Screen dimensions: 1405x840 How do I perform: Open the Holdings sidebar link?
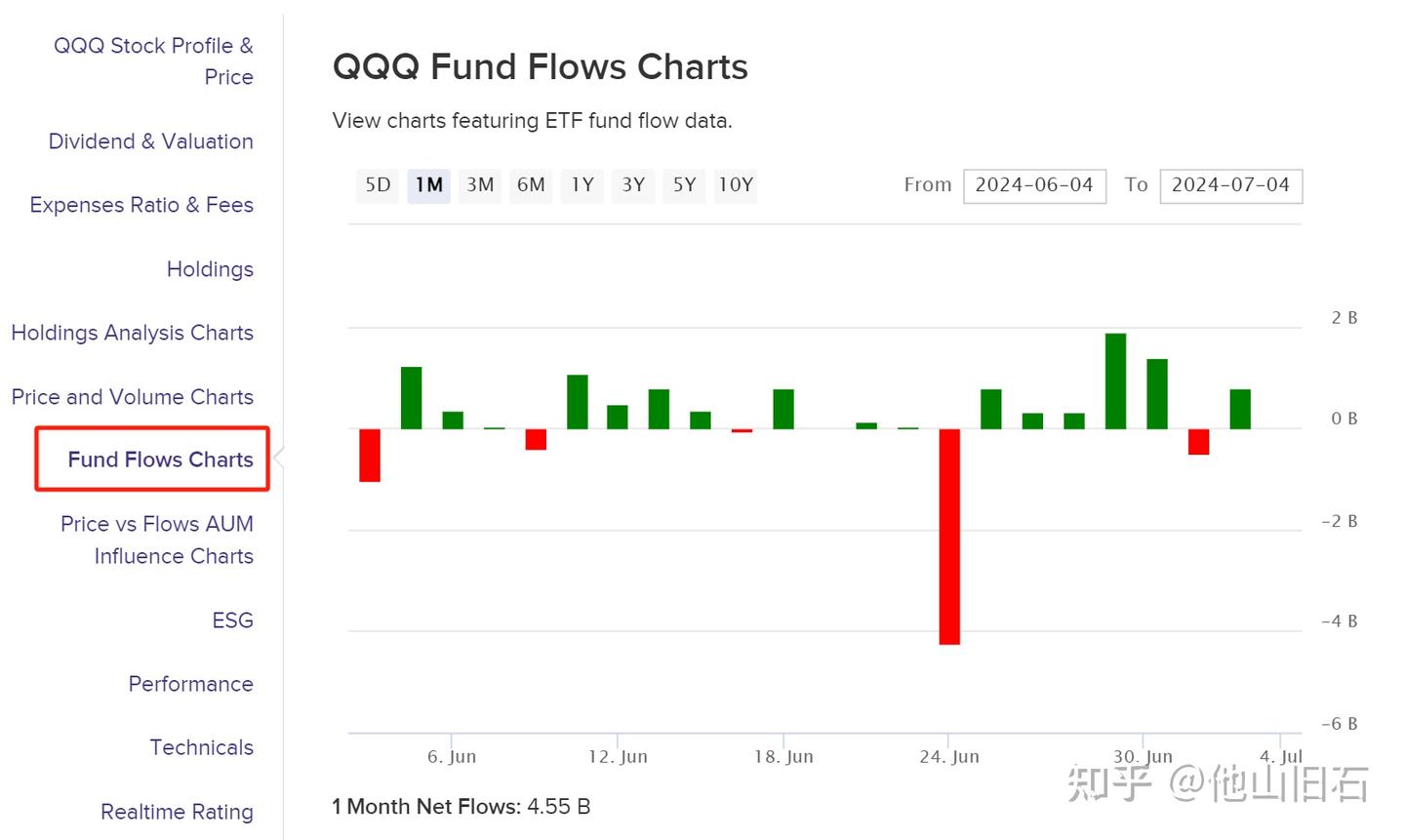click(x=210, y=269)
